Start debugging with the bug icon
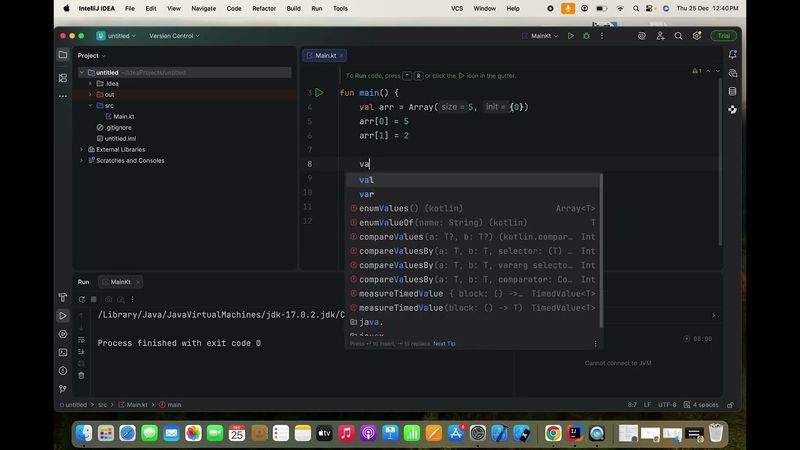The height and width of the screenshot is (450, 800). [586, 36]
